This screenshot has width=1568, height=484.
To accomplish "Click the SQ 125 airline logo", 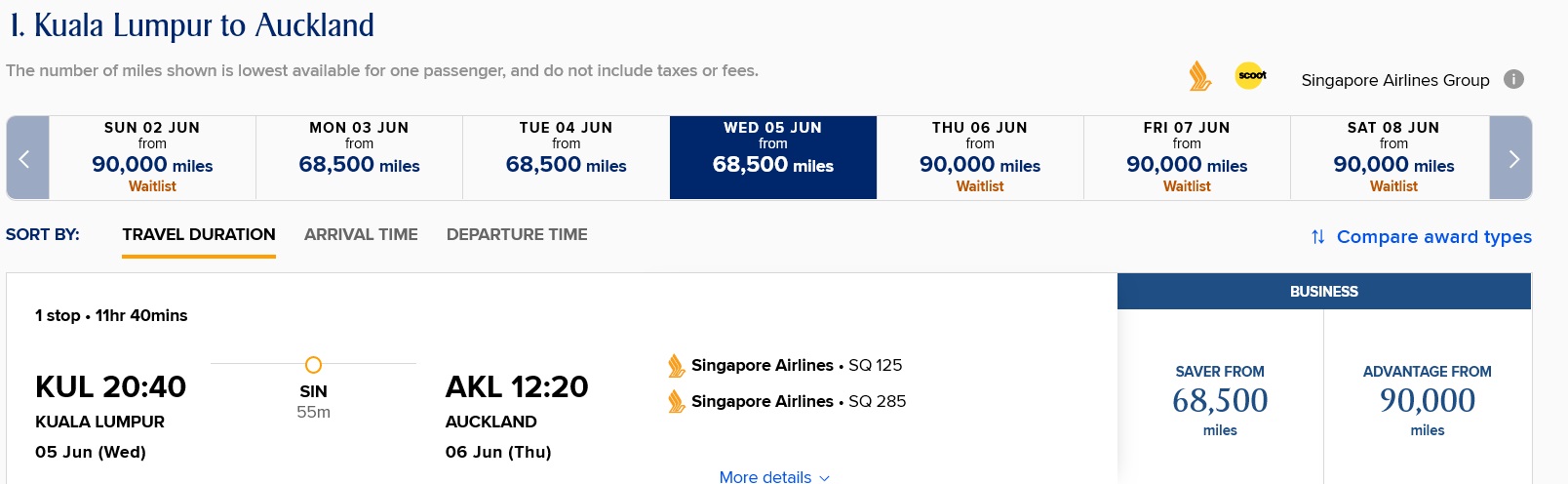I will click(x=676, y=366).
